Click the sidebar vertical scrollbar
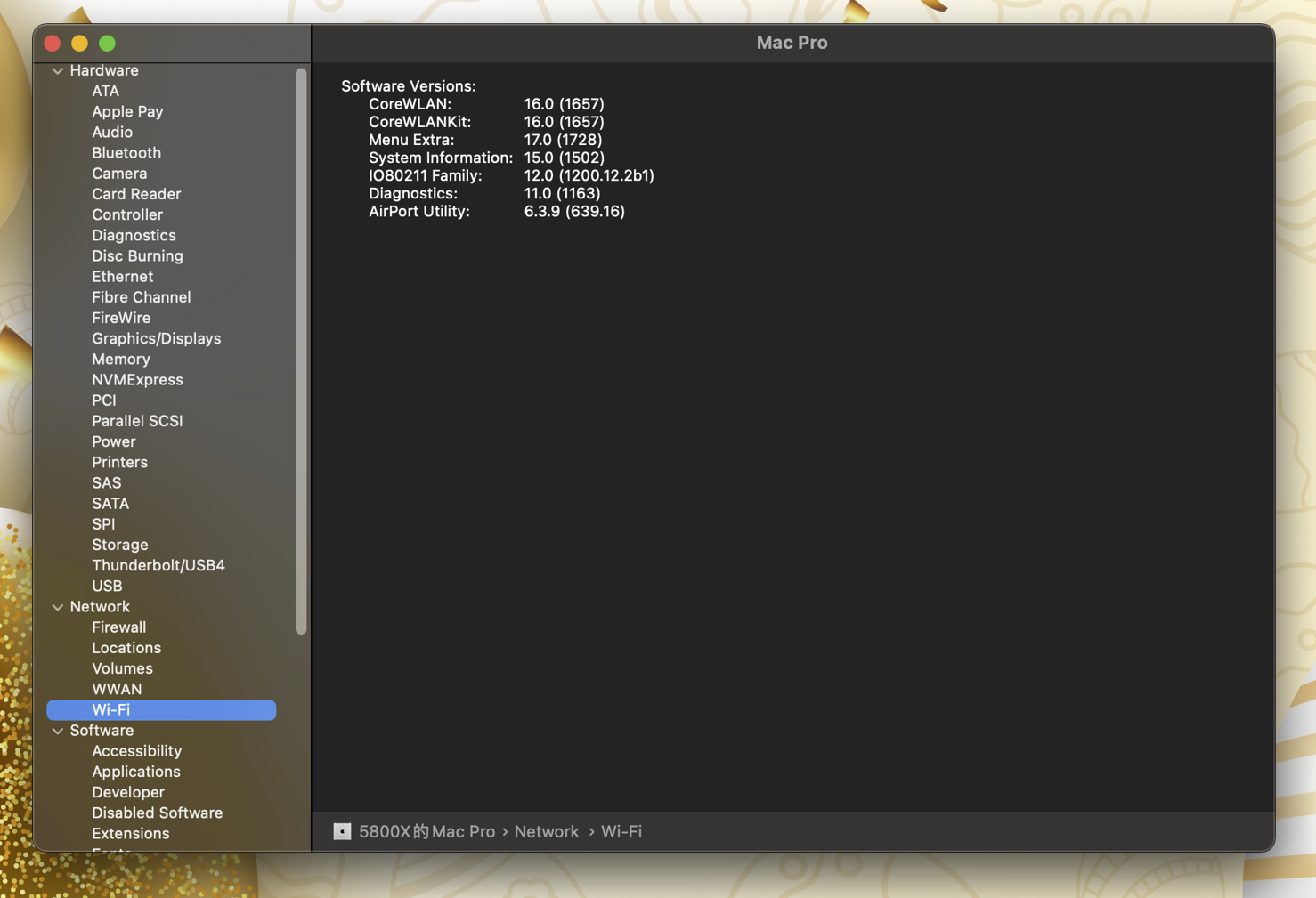Image resolution: width=1316 pixels, height=898 pixels. pyautogui.click(x=301, y=351)
